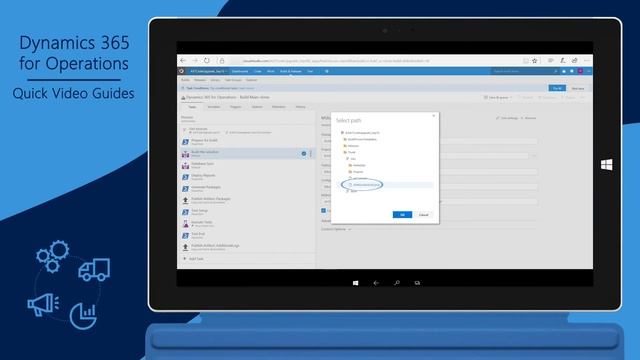Screen dimensions: 640x360
Task: Open taskbar search magnifier icon
Action: click(397, 282)
